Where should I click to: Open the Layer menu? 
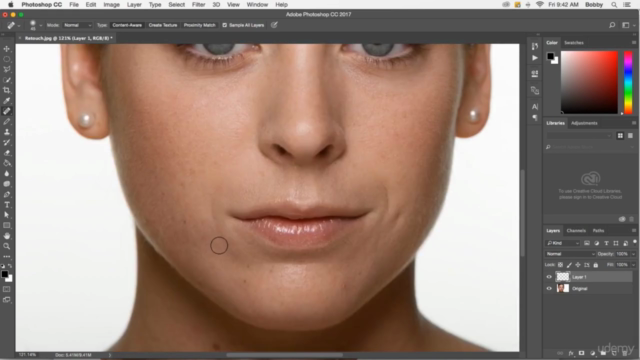(x=134, y=4)
